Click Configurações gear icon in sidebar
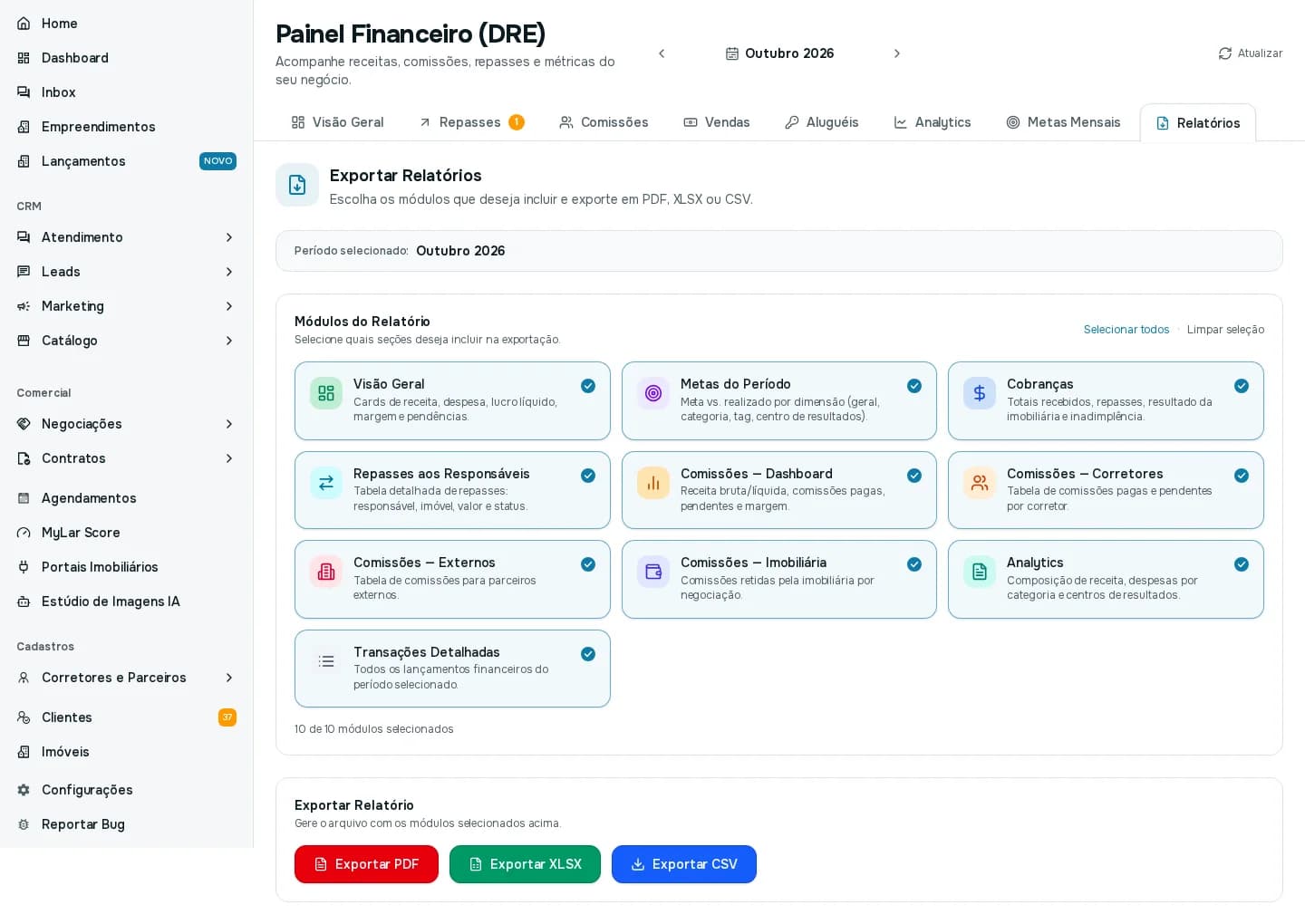 pyautogui.click(x=24, y=790)
